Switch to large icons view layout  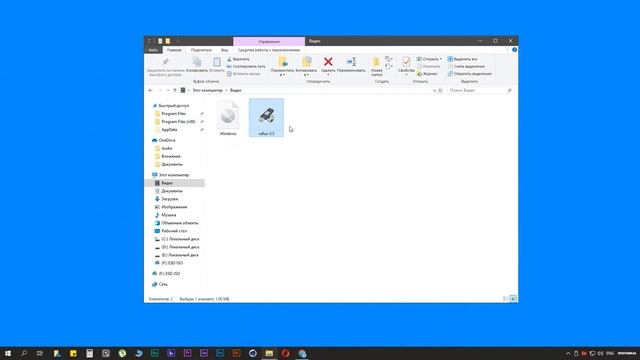(x=513, y=299)
